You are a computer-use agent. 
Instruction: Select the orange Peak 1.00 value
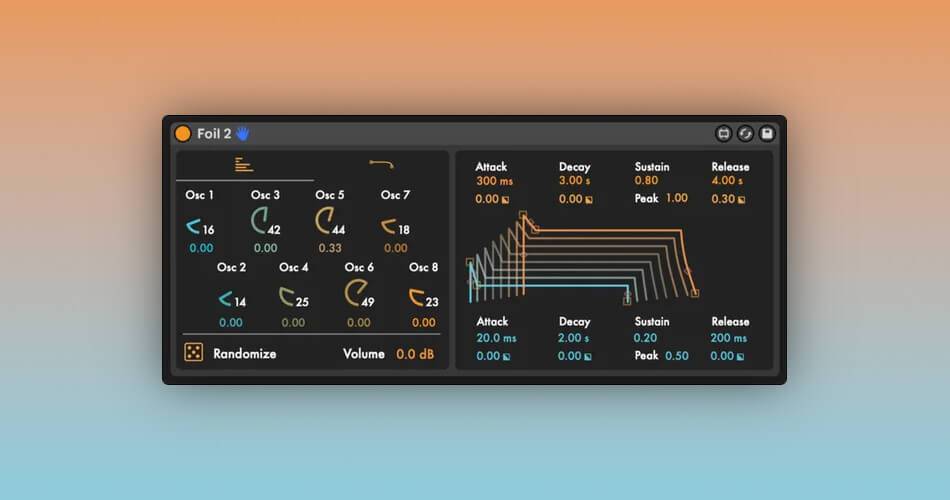(x=677, y=198)
